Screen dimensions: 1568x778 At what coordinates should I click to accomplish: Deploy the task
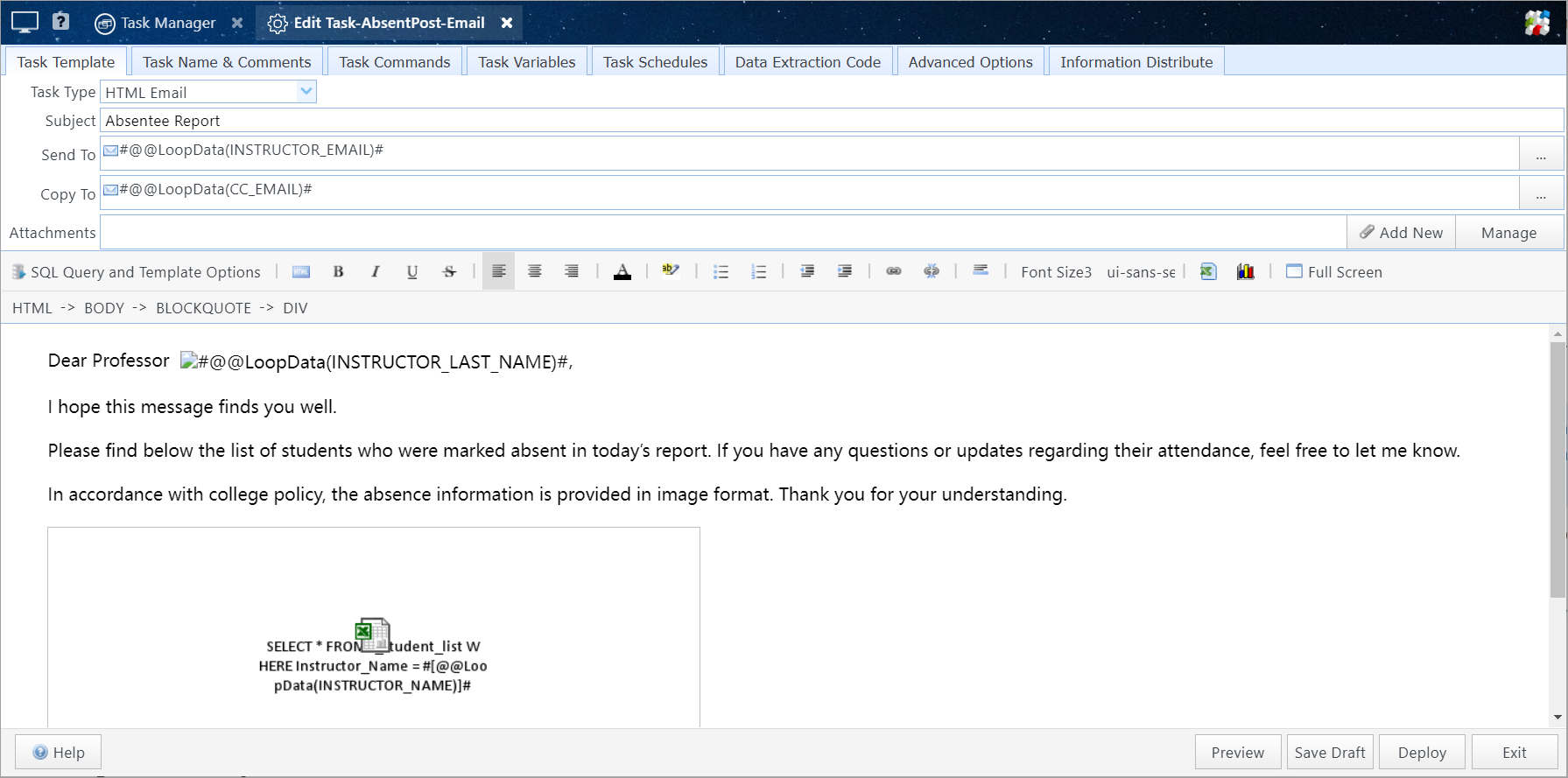pos(1422,753)
